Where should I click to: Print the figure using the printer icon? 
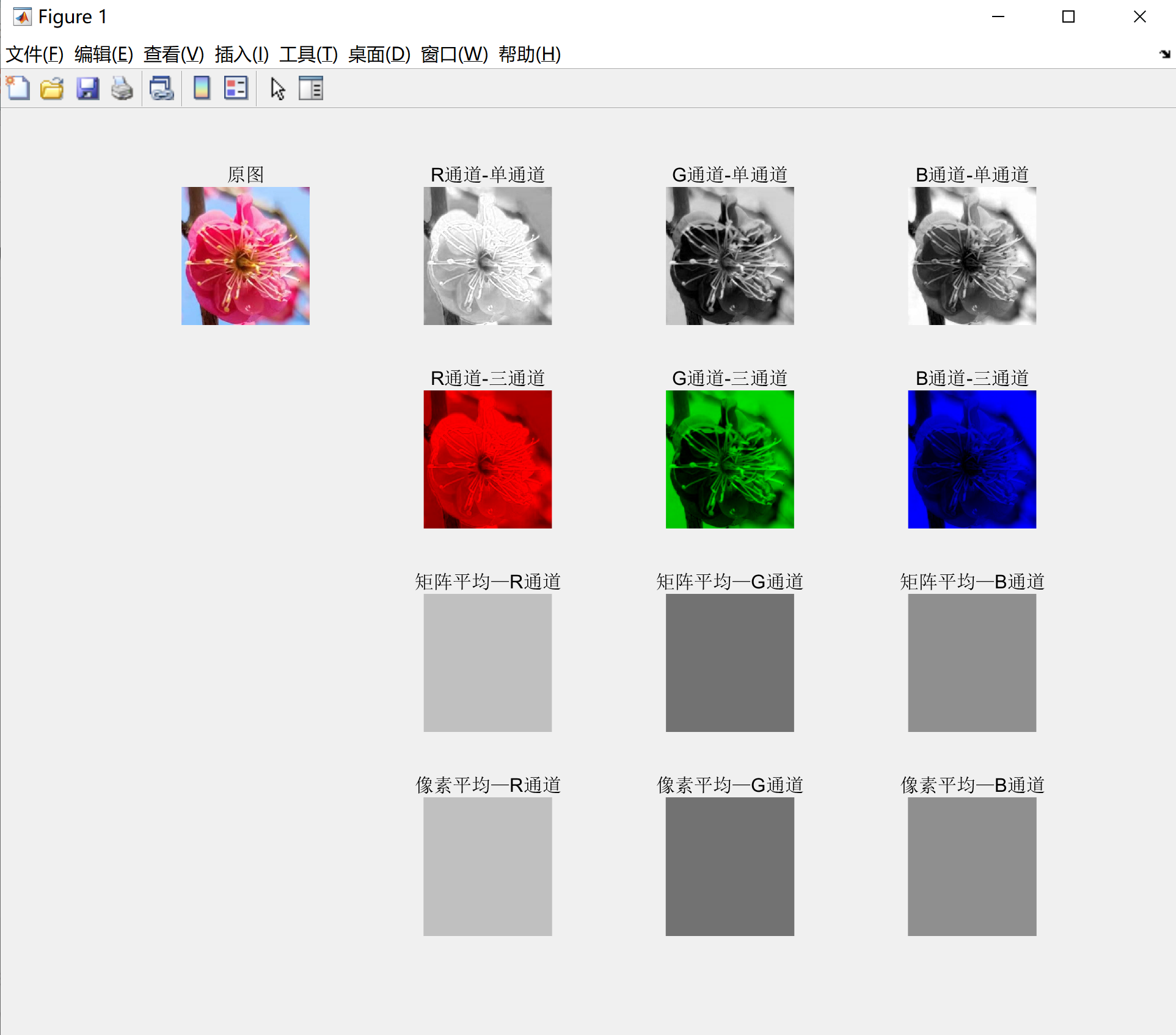click(x=122, y=89)
